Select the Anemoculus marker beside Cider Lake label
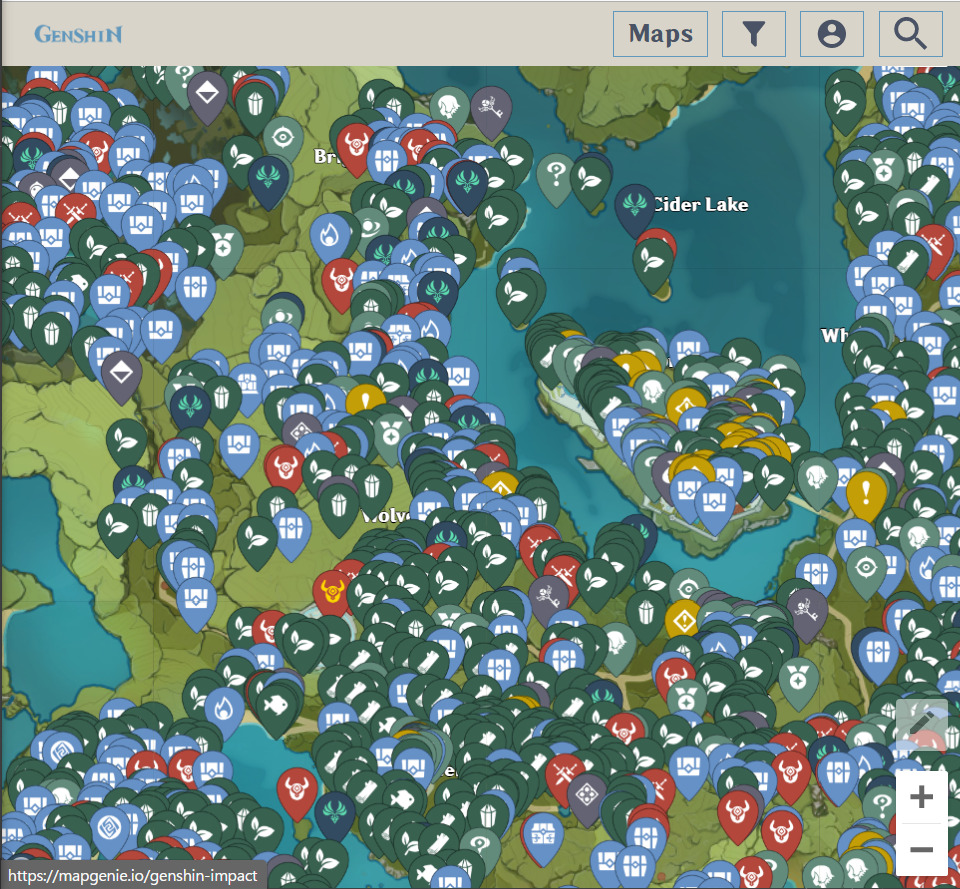The width and height of the screenshot is (960, 889). [x=635, y=208]
